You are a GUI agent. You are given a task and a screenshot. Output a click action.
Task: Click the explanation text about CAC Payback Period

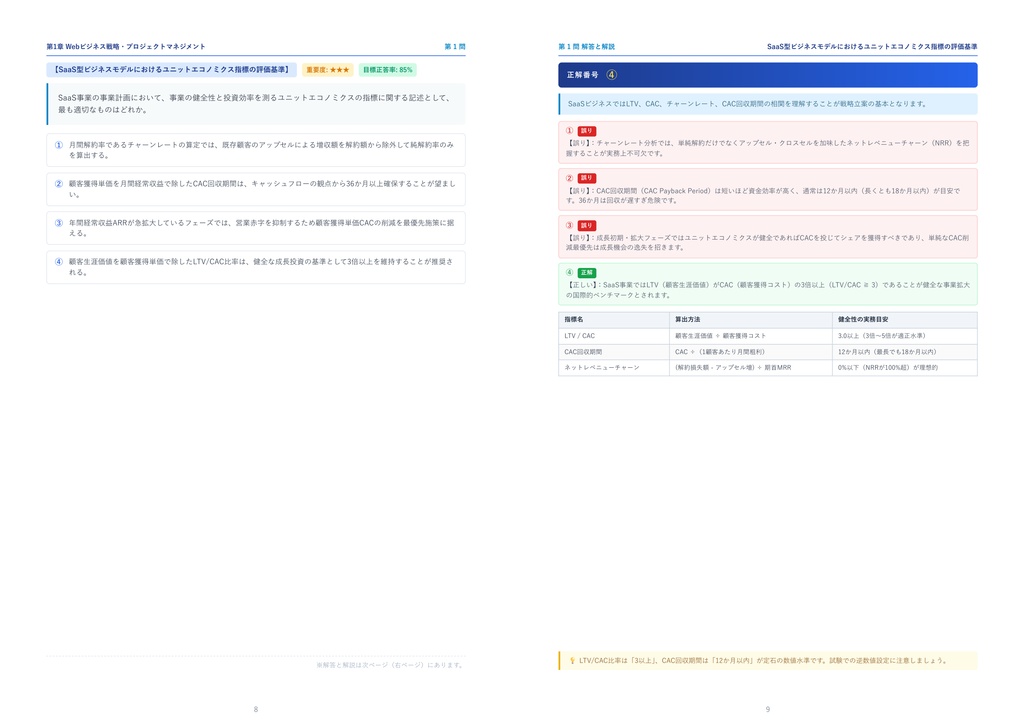pyautogui.click(x=763, y=196)
